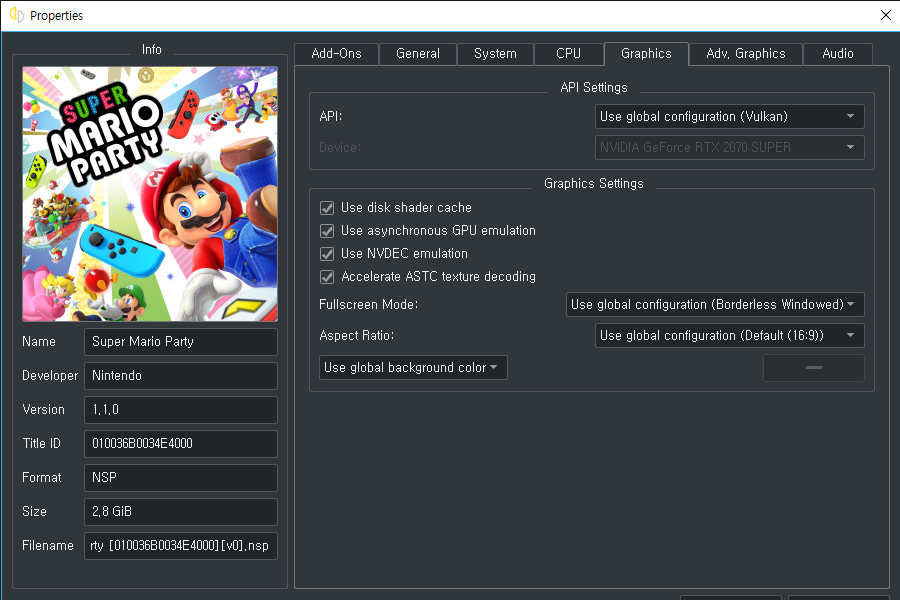
Task: Open the API dropdown showing Vulkan
Action: [730, 117]
